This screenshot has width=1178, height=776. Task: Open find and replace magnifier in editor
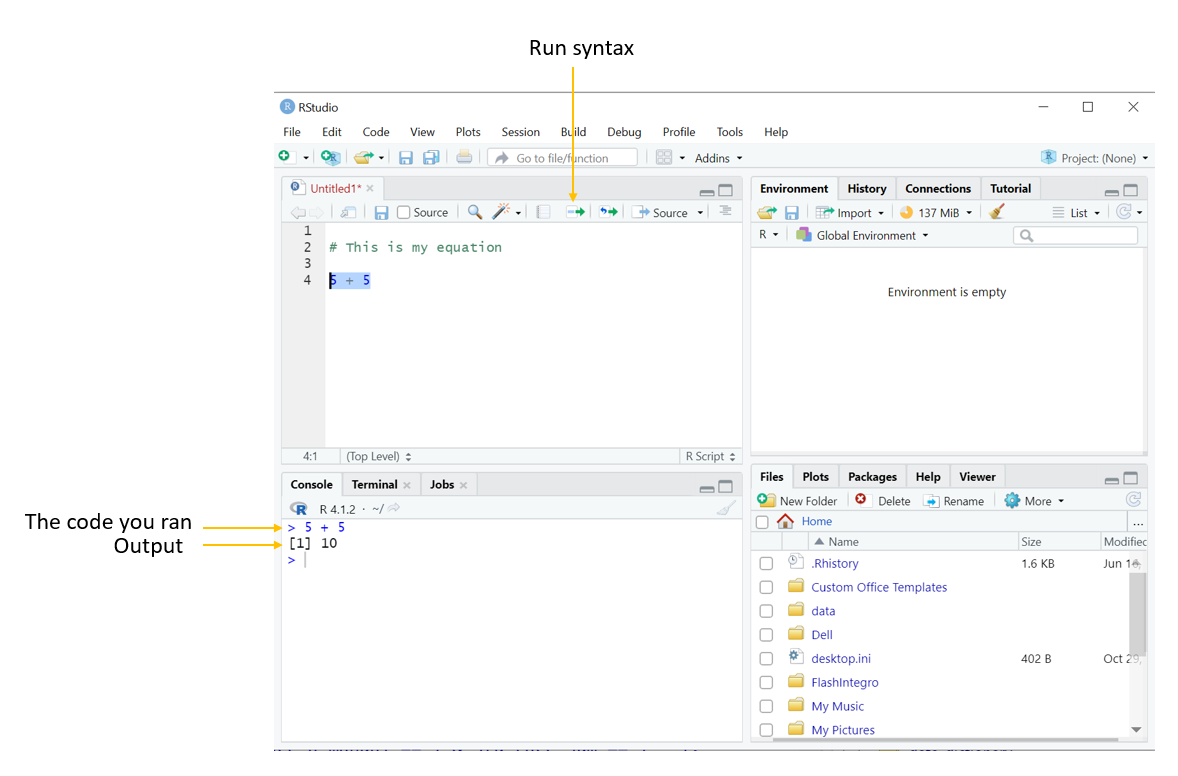click(x=474, y=213)
